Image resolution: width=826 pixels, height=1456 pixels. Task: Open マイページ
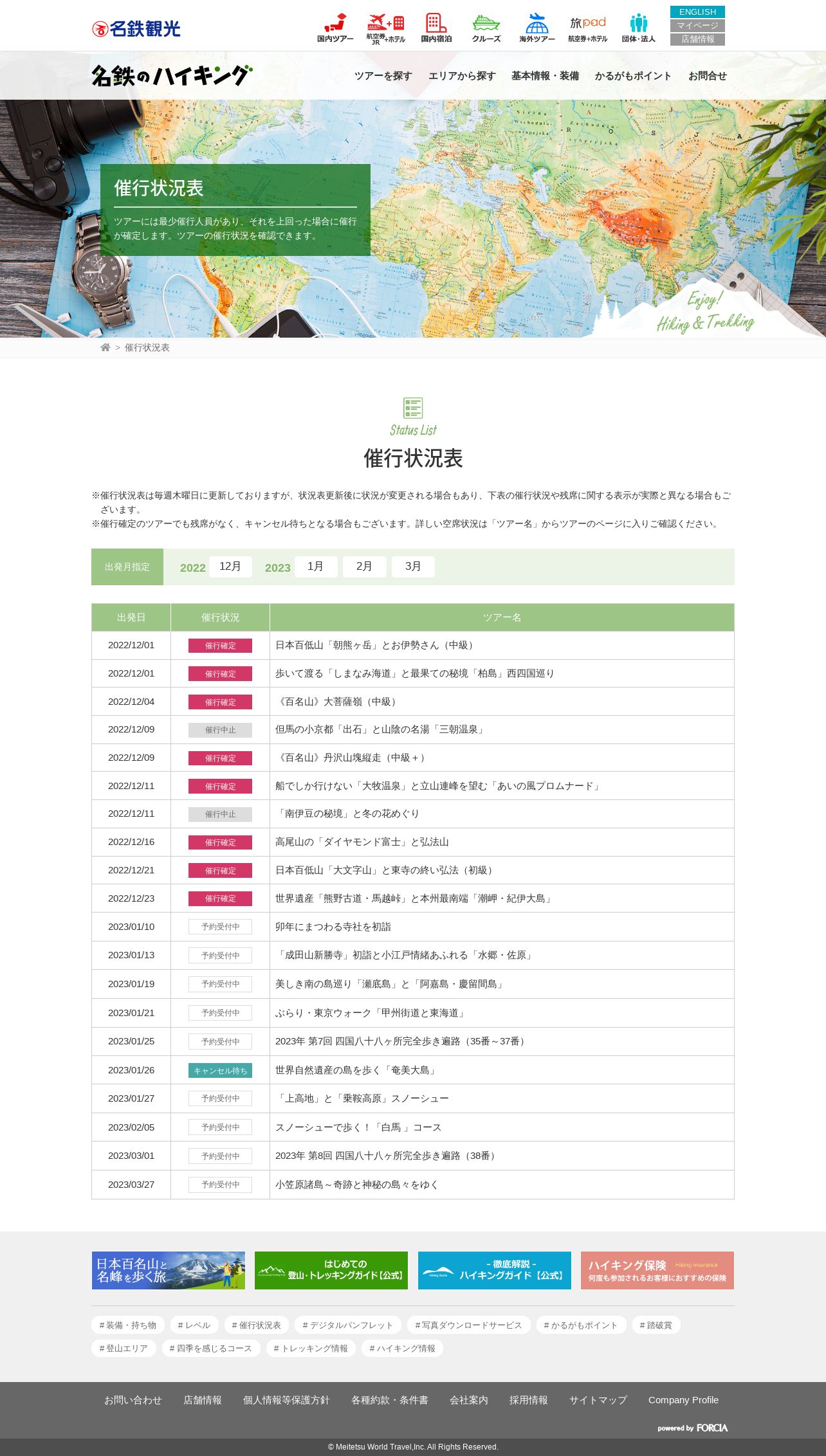pos(697,26)
